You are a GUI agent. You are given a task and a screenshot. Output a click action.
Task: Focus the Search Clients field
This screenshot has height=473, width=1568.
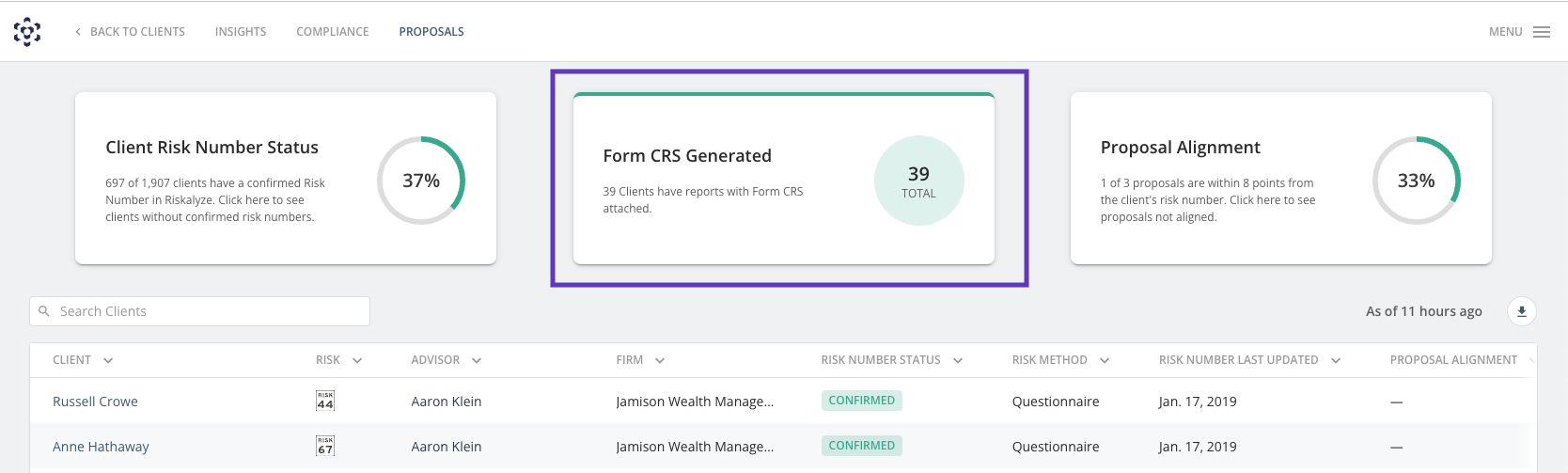pyautogui.click(x=199, y=311)
